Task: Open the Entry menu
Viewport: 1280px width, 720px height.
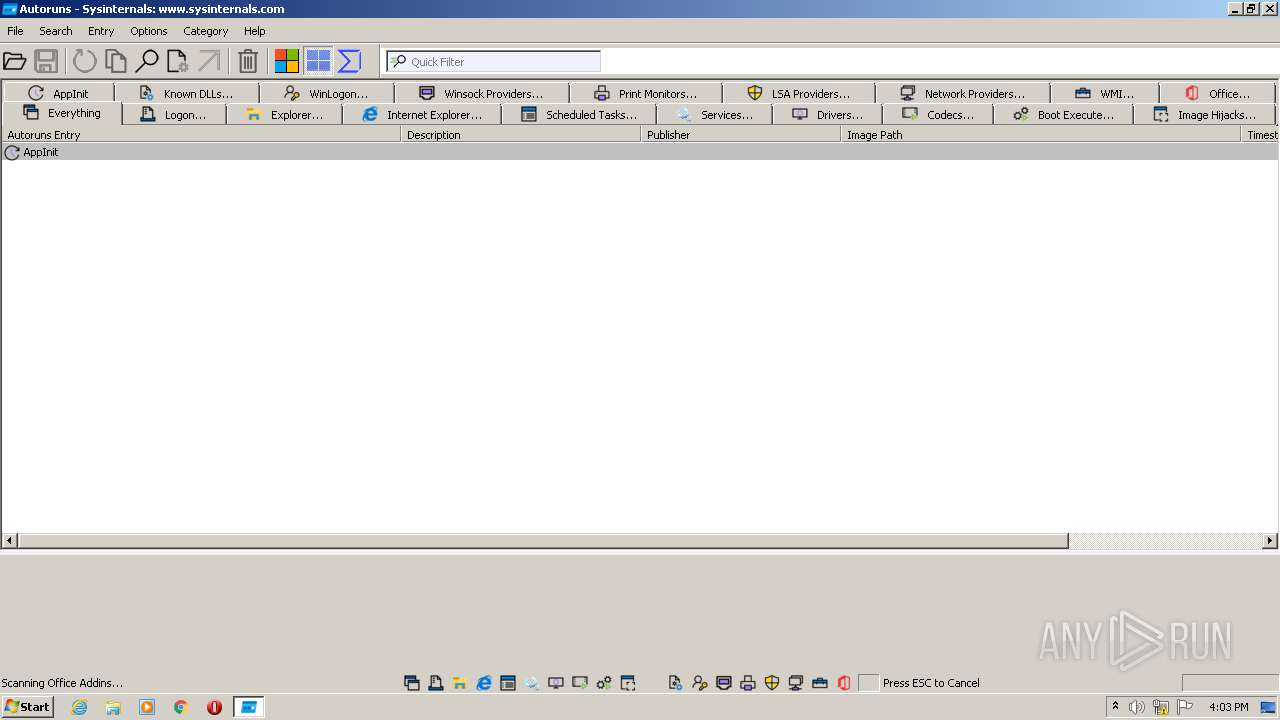Action: point(101,31)
